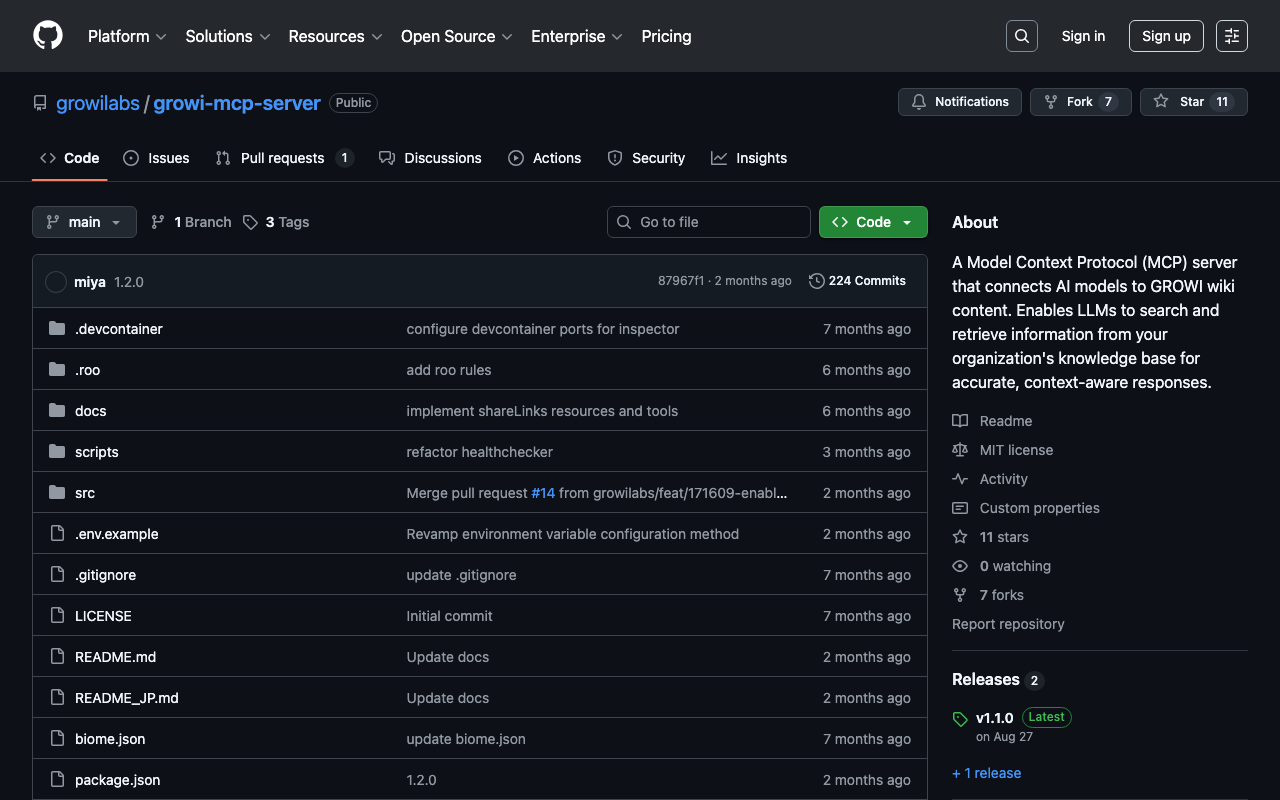The image size is (1280, 800).
Task: Open the Notifications bell button
Action: click(x=959, y=102)
